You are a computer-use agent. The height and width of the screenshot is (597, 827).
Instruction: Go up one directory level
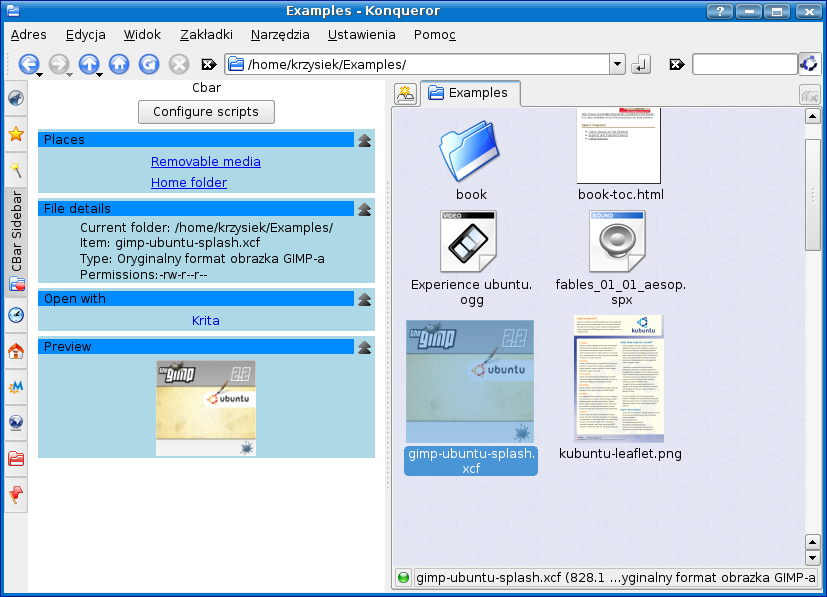(x=88, y=64)
